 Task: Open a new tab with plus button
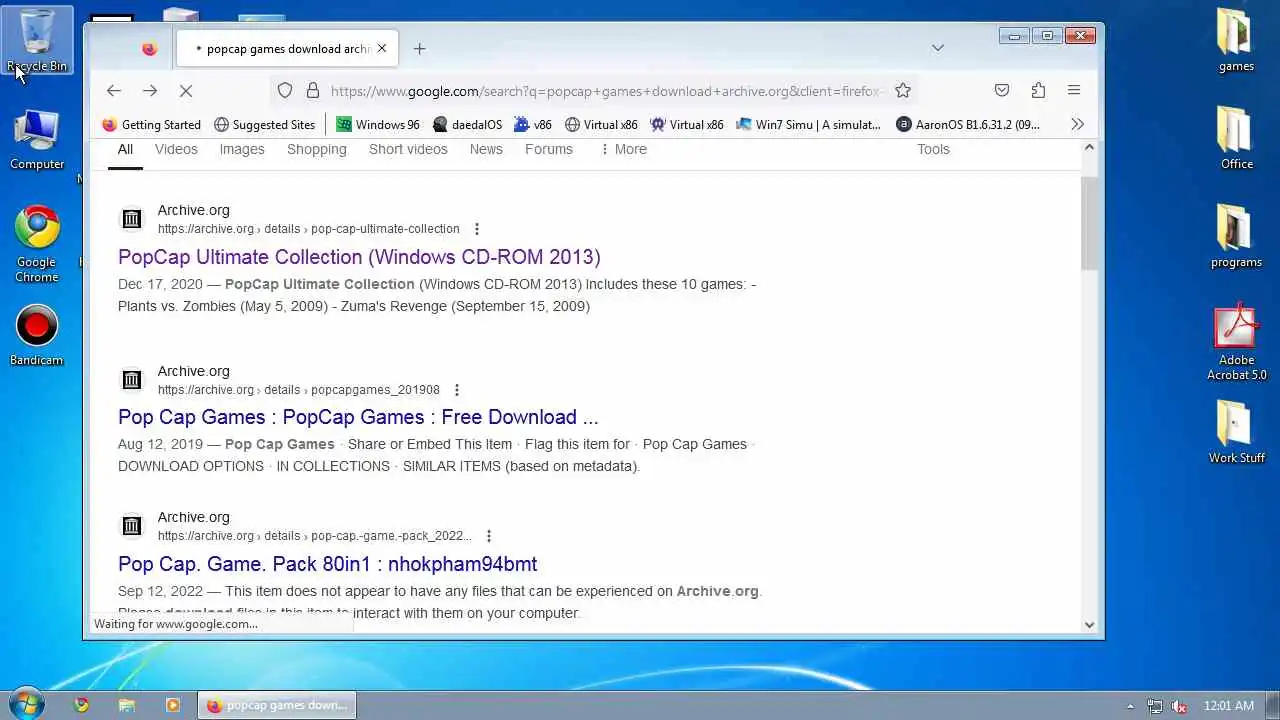tap(420, 48)
